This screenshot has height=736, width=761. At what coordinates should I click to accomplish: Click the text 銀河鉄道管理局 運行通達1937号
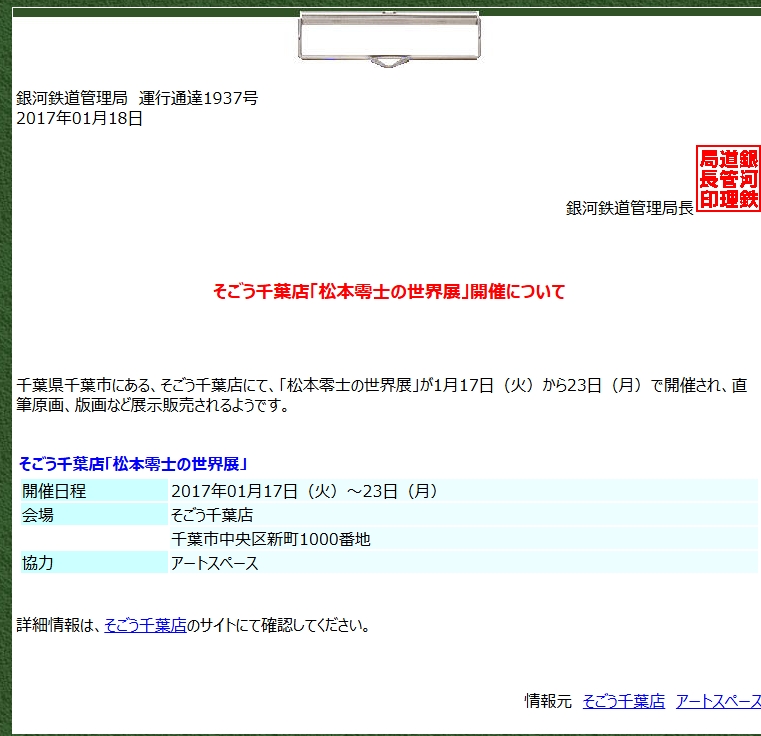137,98
